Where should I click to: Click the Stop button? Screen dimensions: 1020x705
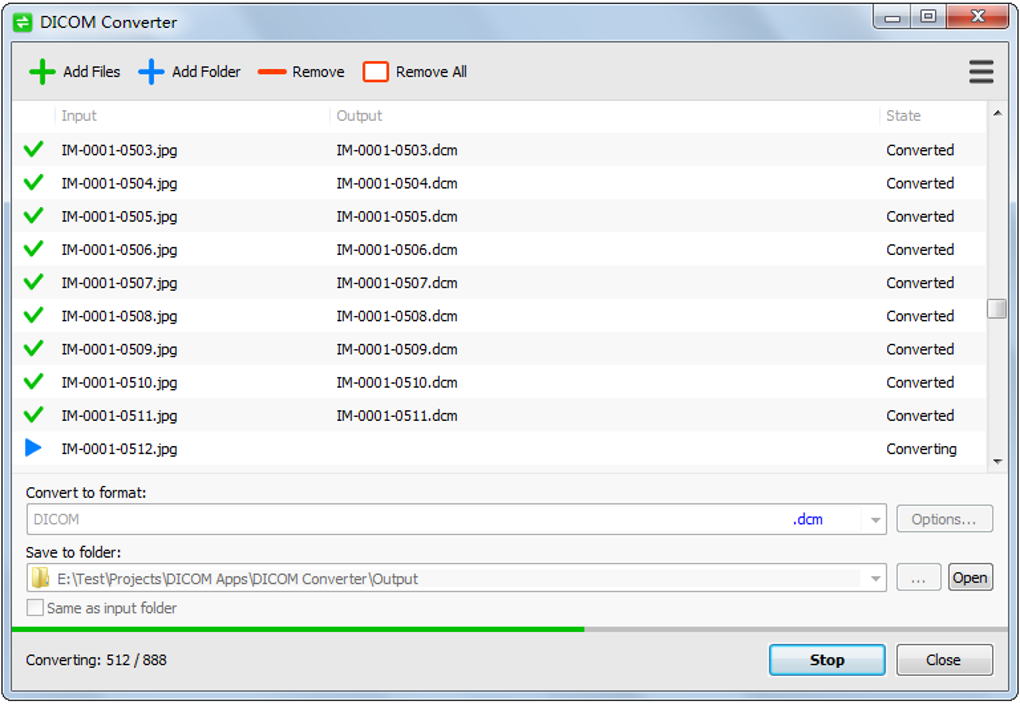pyautogui.click(x=827, y=660)
